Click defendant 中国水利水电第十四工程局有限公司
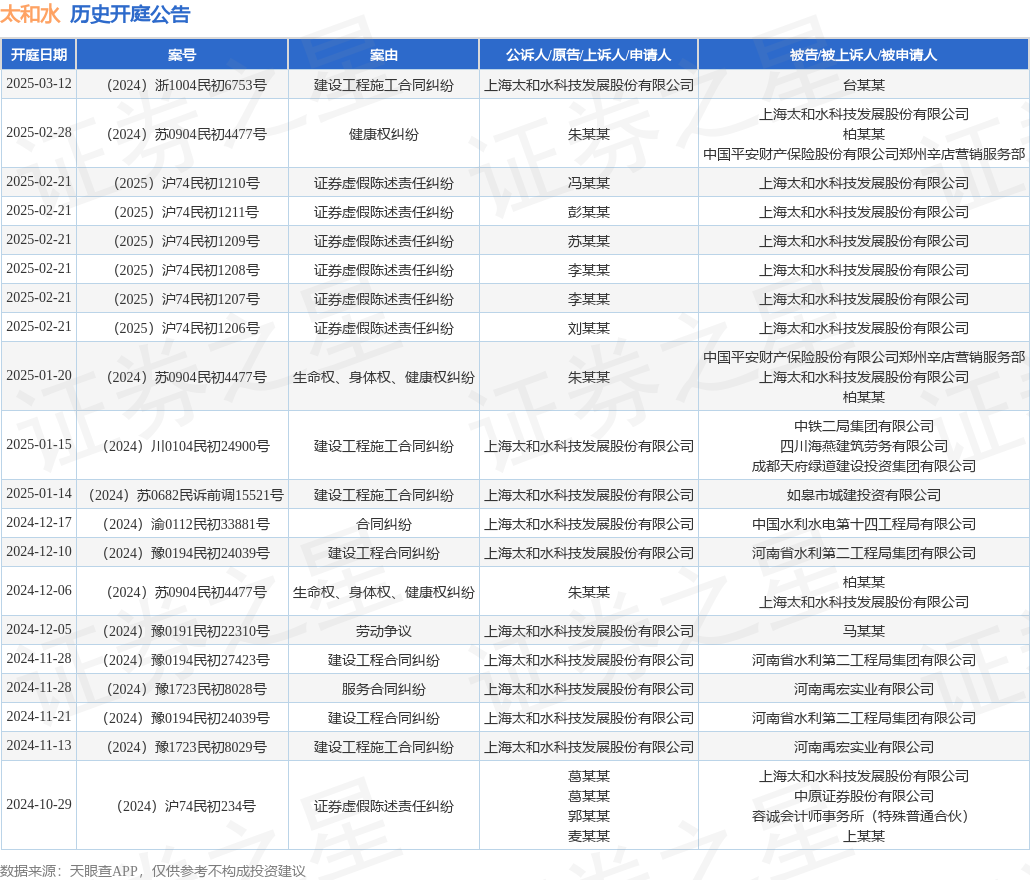1030x880 pixels. click(864, 524)
